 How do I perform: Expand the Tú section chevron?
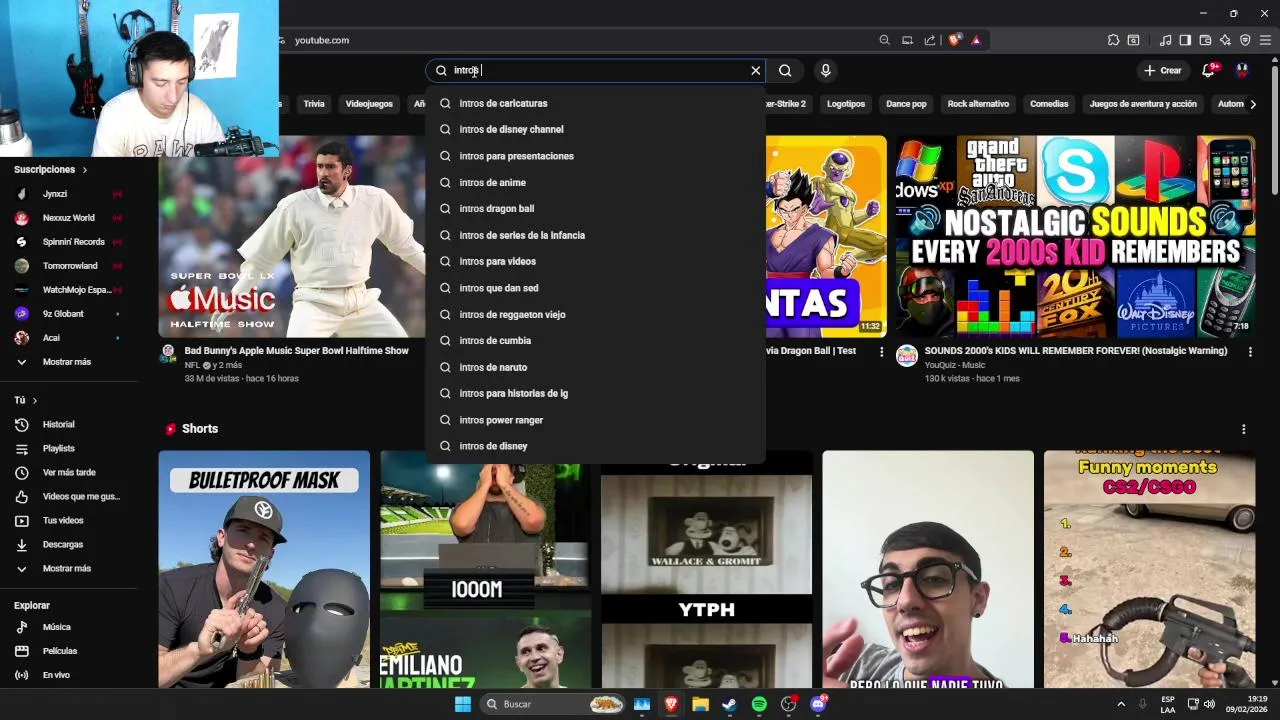click(x=34, y=400)
